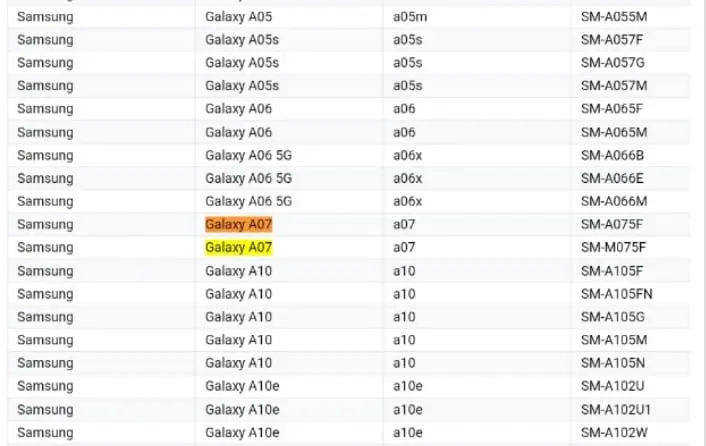The width and height of the screenshot is (706, 446).
Task: Select the SM-A102W model code
Action: pyautogui.click(x=614, y=432)
